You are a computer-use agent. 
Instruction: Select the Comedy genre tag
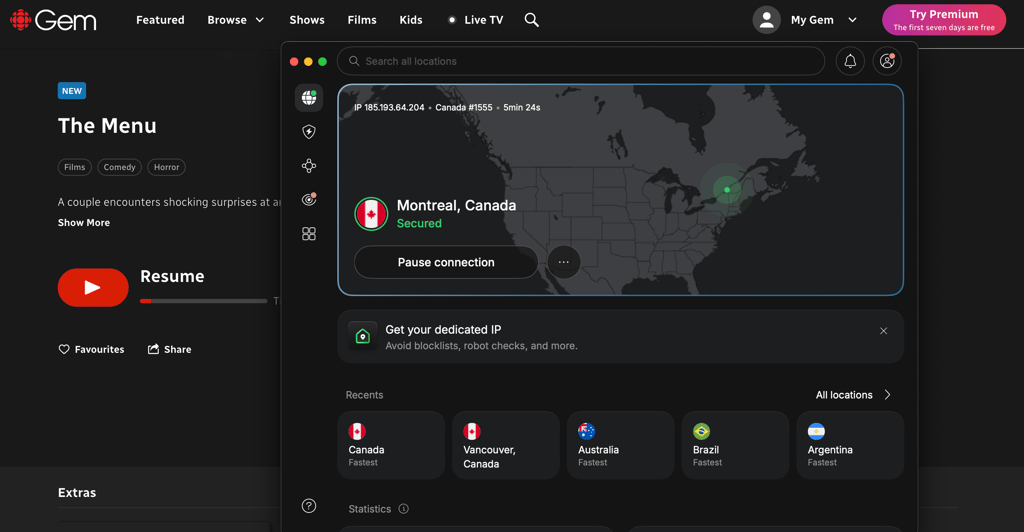(x=120, y=167)
